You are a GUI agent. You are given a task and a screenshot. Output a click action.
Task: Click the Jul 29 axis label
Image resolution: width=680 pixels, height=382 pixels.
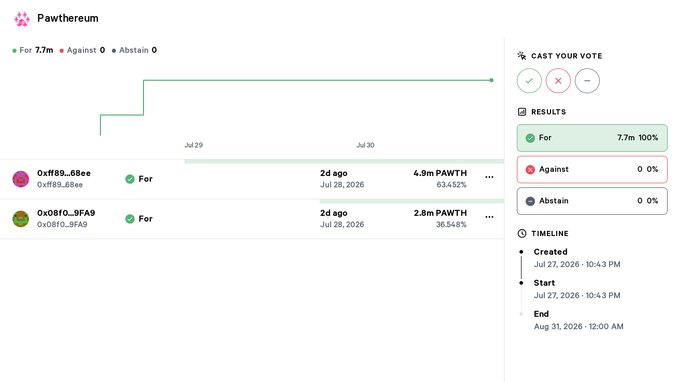pos(193,145)
